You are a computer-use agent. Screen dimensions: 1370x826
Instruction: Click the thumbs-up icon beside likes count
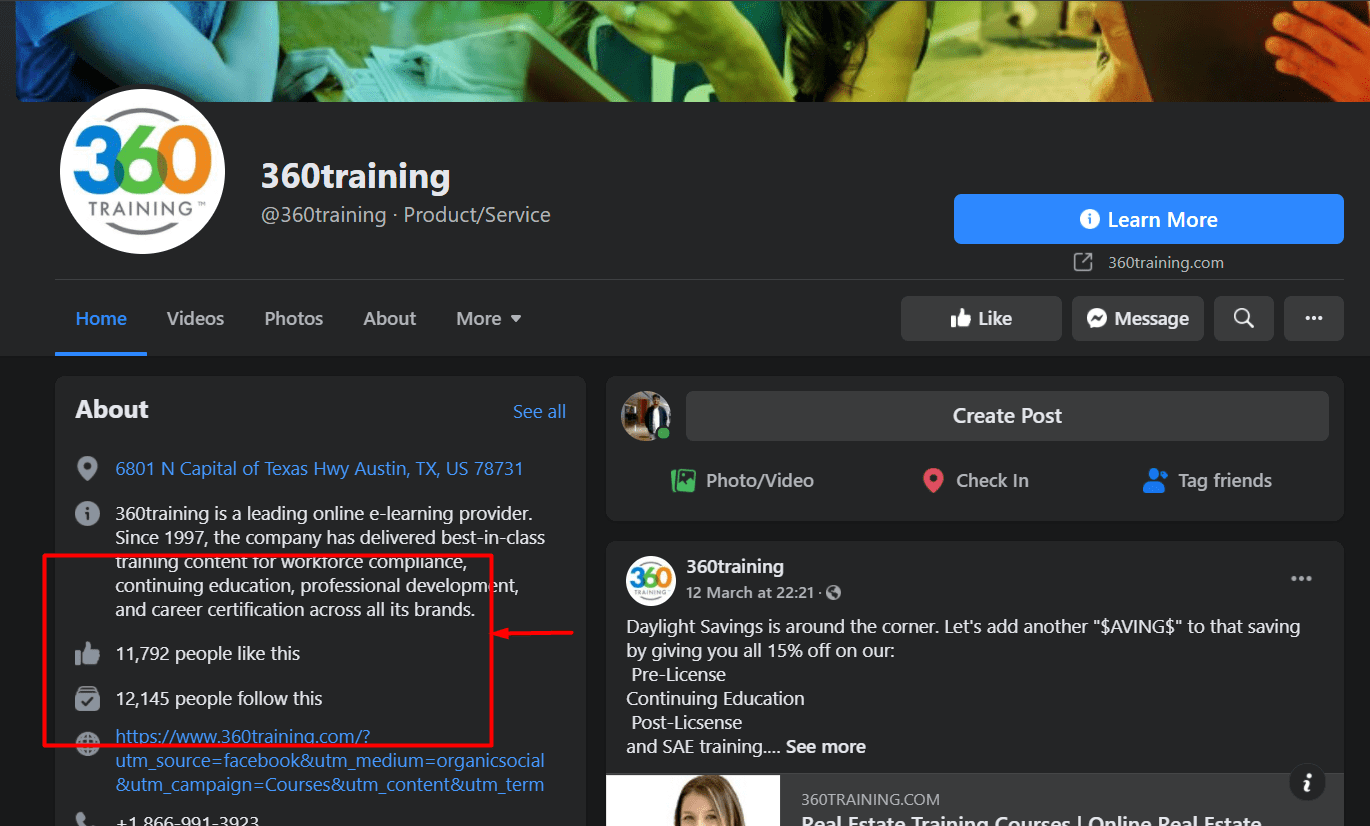click(x=88, y=654)
